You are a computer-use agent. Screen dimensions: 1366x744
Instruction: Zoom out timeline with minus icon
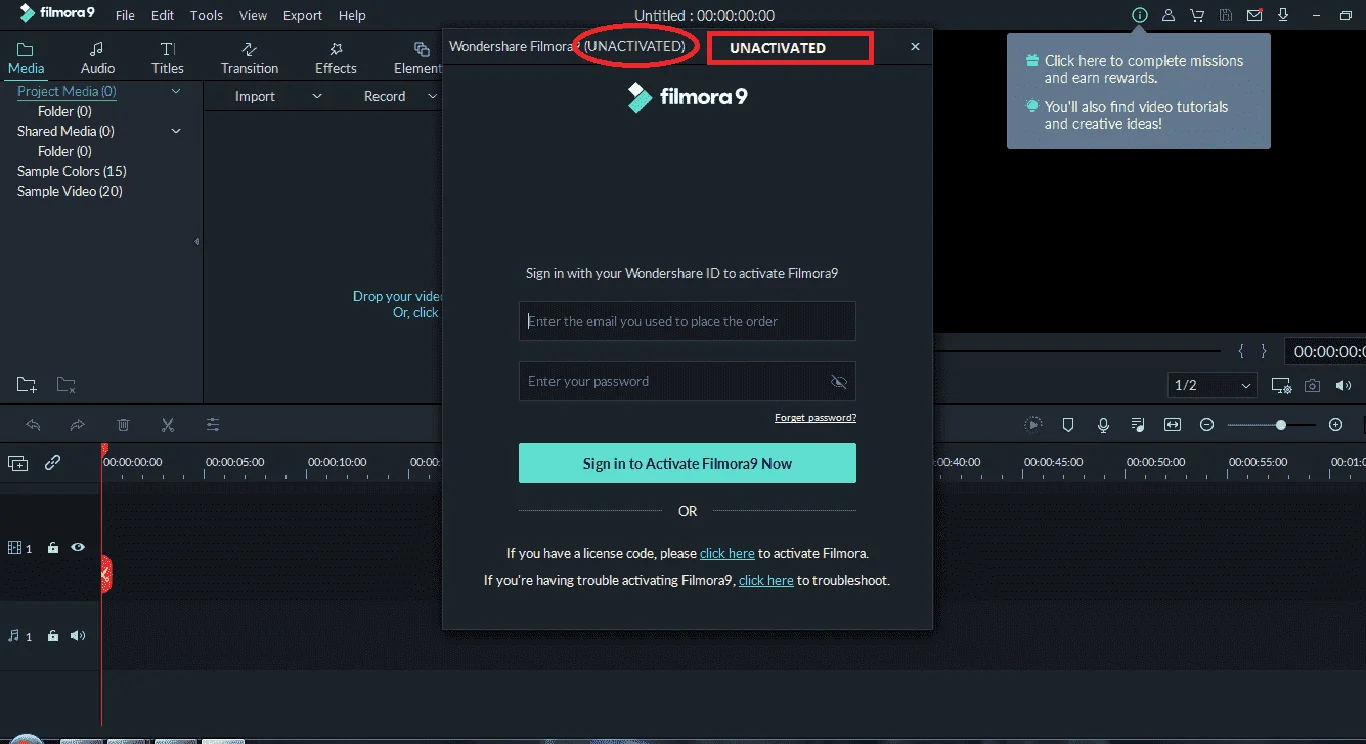click(x=1207, y=425)
